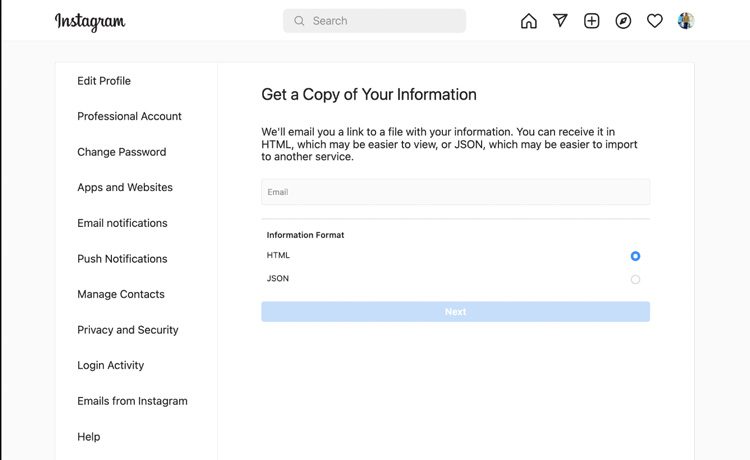This screenshot has width=750, height=460.
Task: Open Edit Profile settings
Action: pyautogui.click(x=104, y=81)
